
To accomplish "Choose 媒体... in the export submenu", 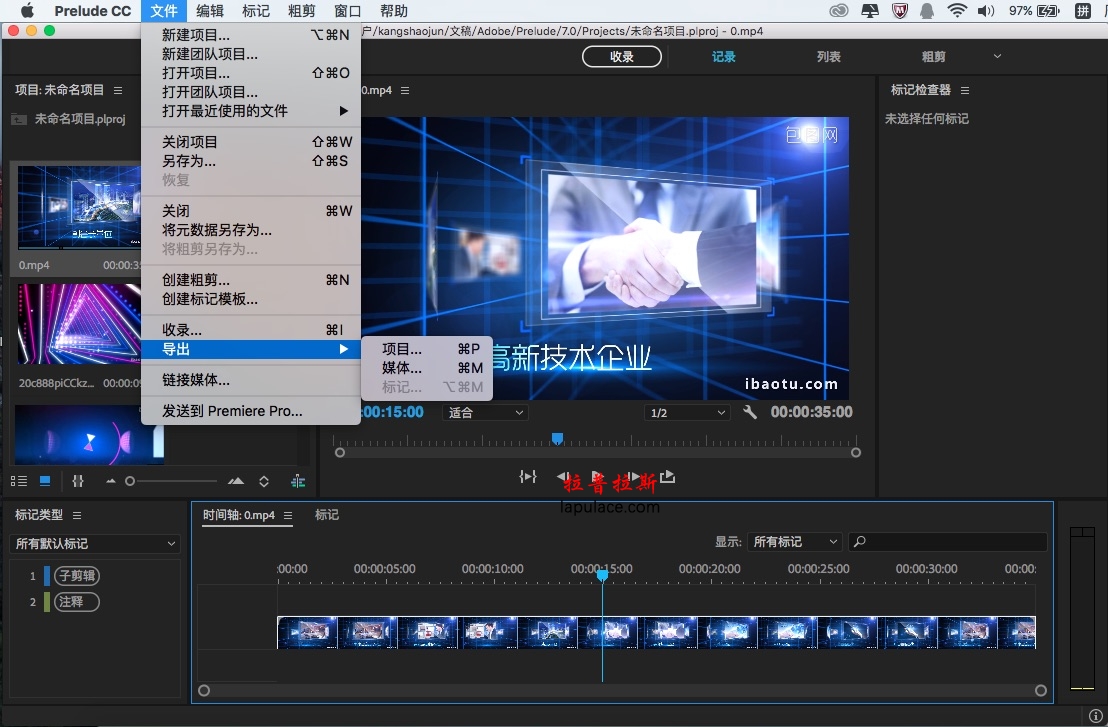I will (x=427, y=368).
